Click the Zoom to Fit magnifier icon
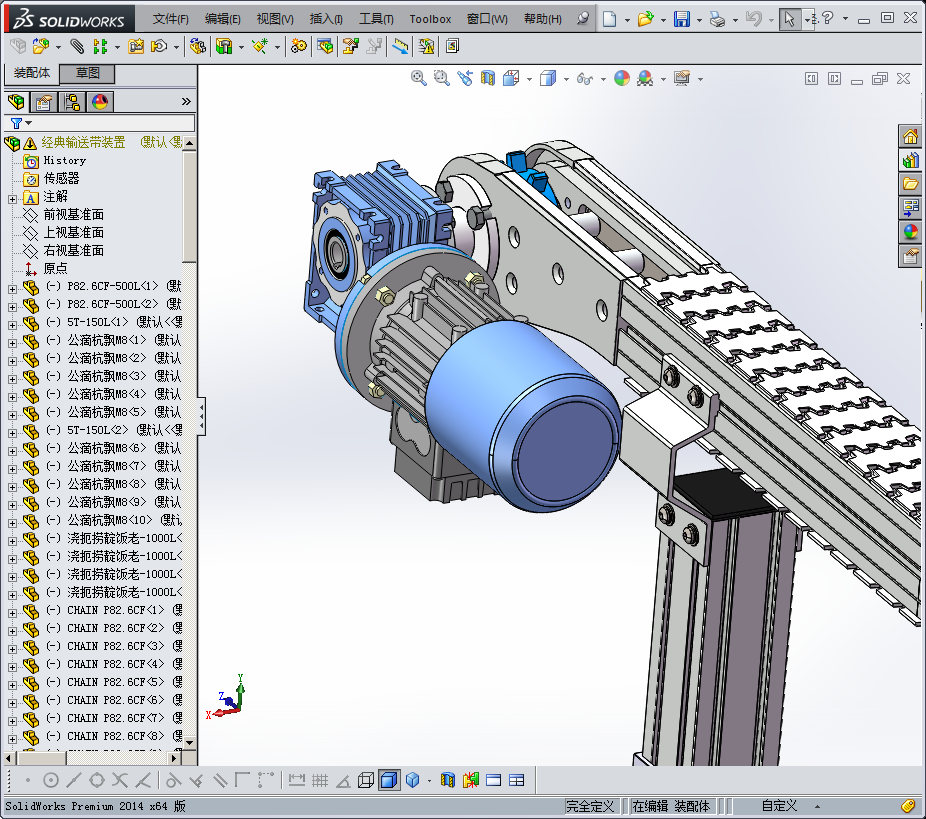Screen dimensions: 926x819 [419, 78]
